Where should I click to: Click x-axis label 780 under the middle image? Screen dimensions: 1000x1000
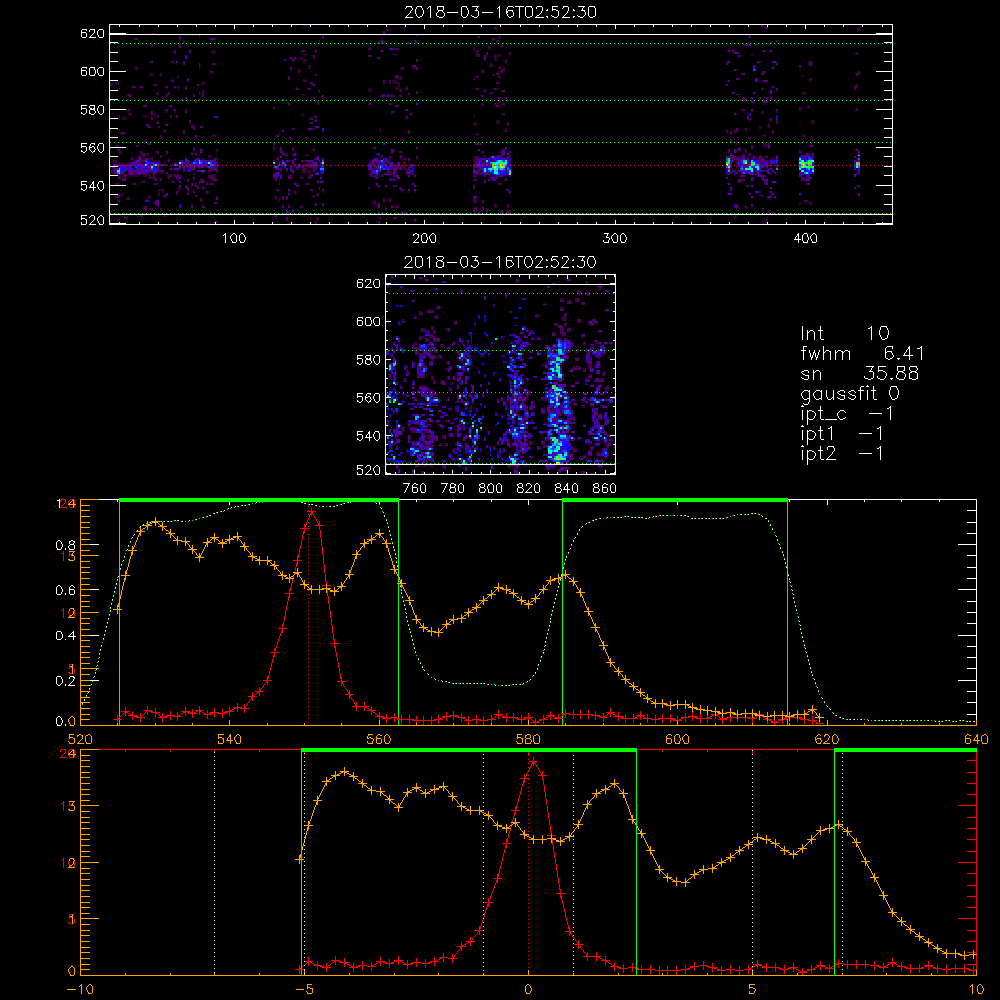pos(453,489)
